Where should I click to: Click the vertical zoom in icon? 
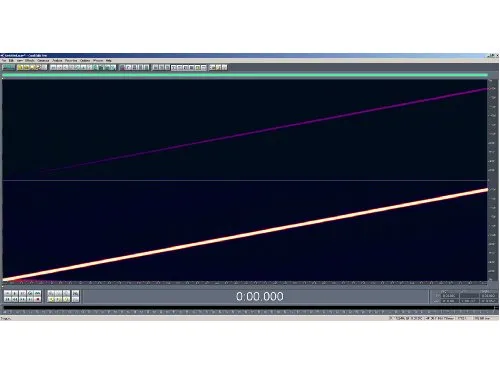[76, 293]
